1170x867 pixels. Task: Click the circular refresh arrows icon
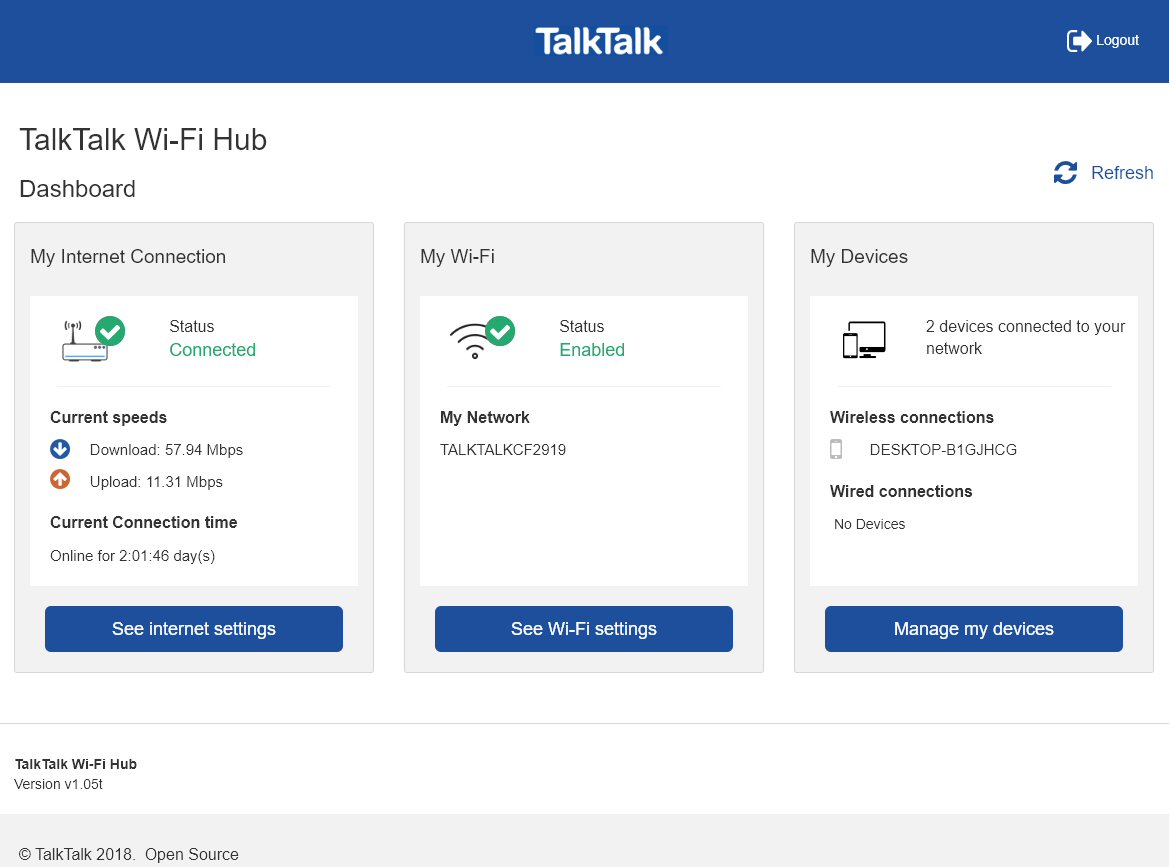pyautogui.click(x=1065, y=173)
